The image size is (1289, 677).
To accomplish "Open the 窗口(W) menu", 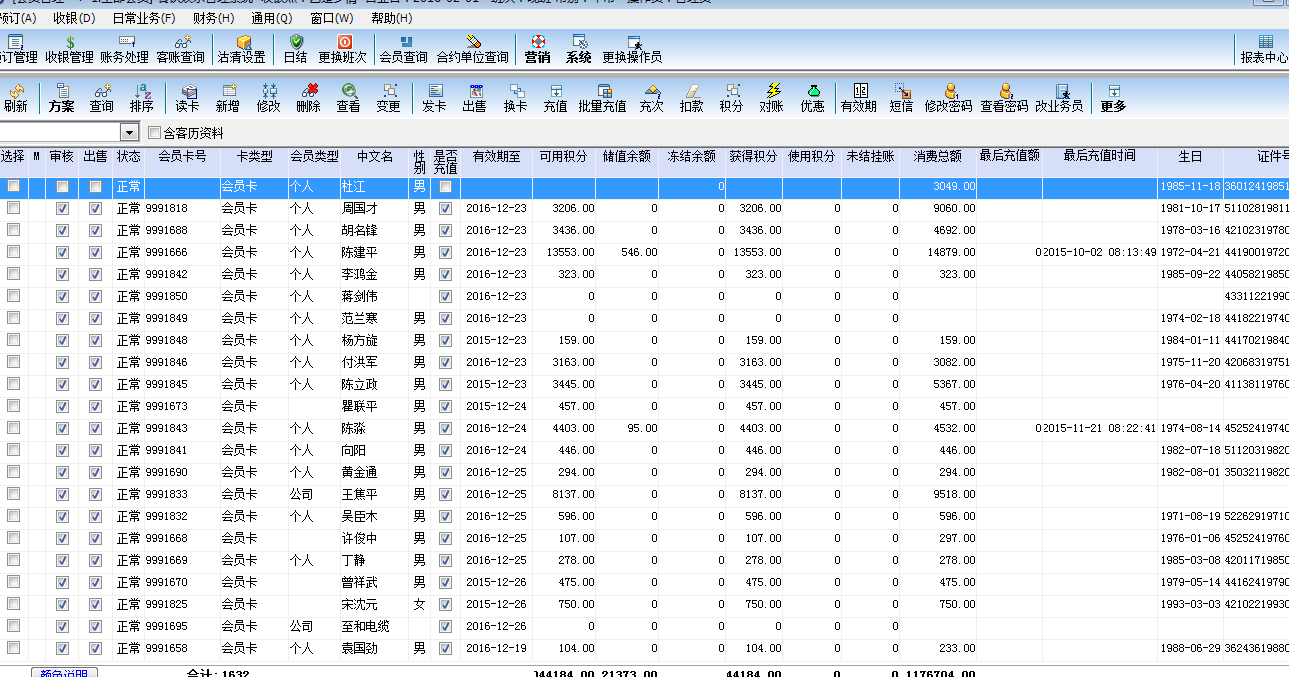I will (x=332, y=18).
